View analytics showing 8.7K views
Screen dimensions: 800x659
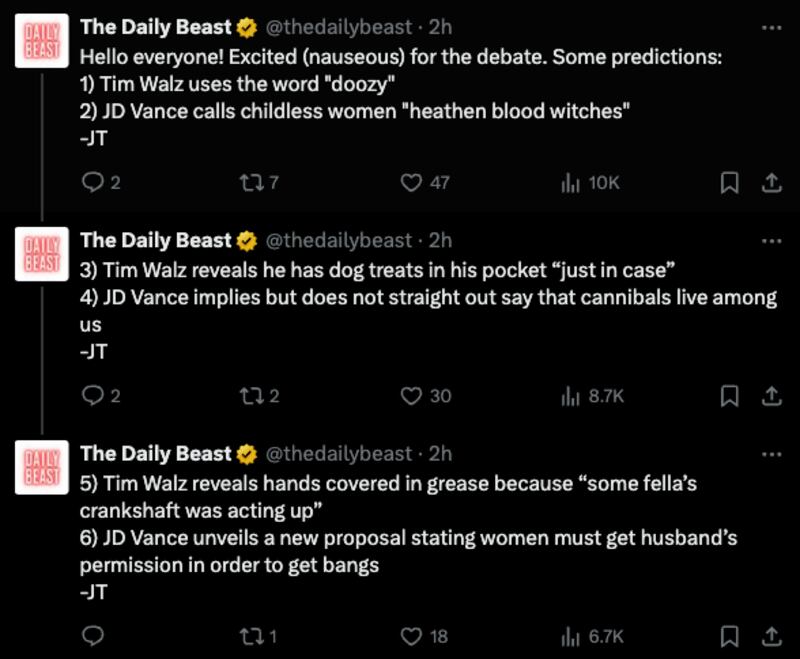[571, 396]
